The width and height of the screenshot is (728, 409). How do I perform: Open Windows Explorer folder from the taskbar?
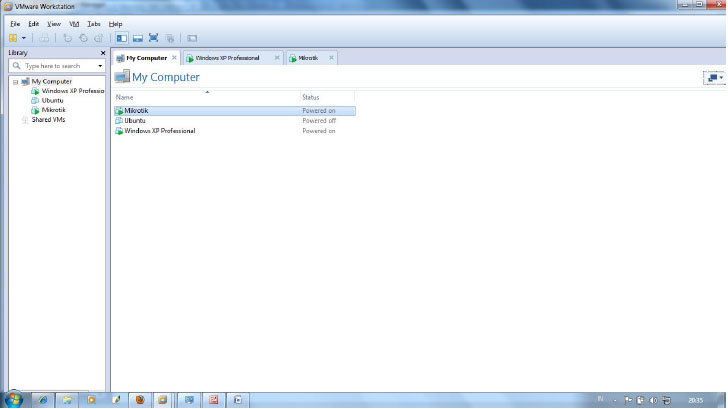[67, 400]
